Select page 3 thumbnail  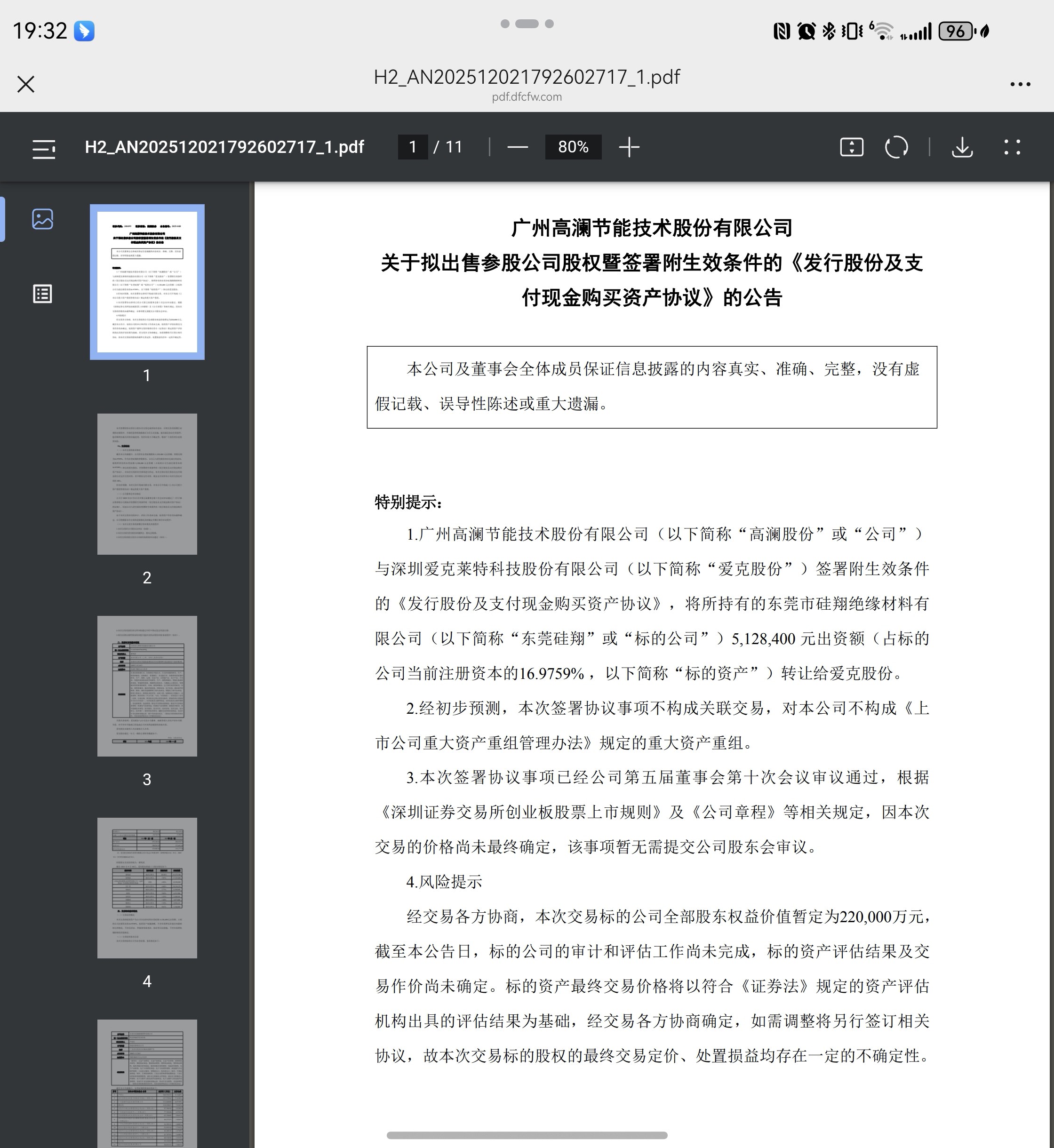(x=147, y=686)
